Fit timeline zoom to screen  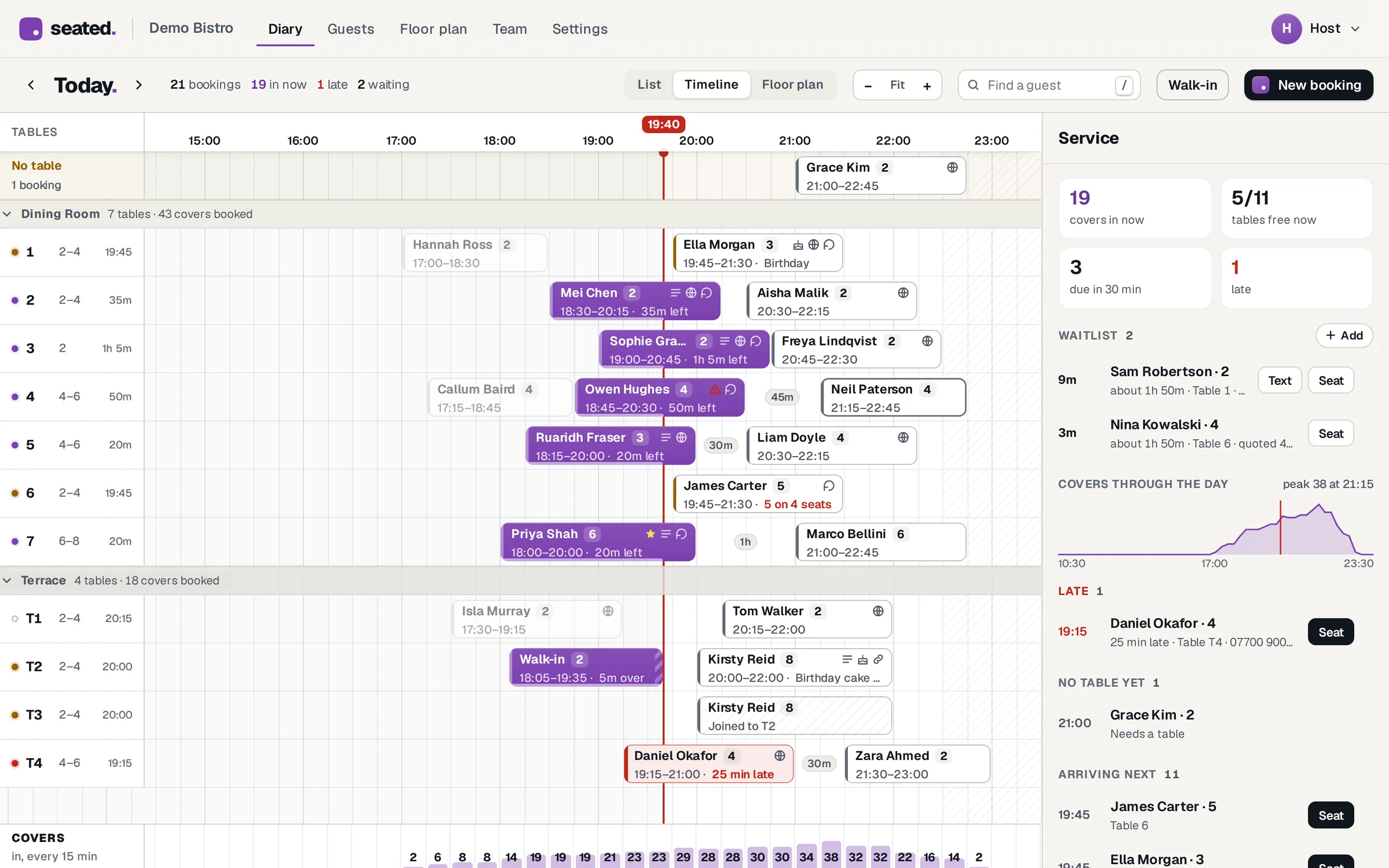click(897, 86)
